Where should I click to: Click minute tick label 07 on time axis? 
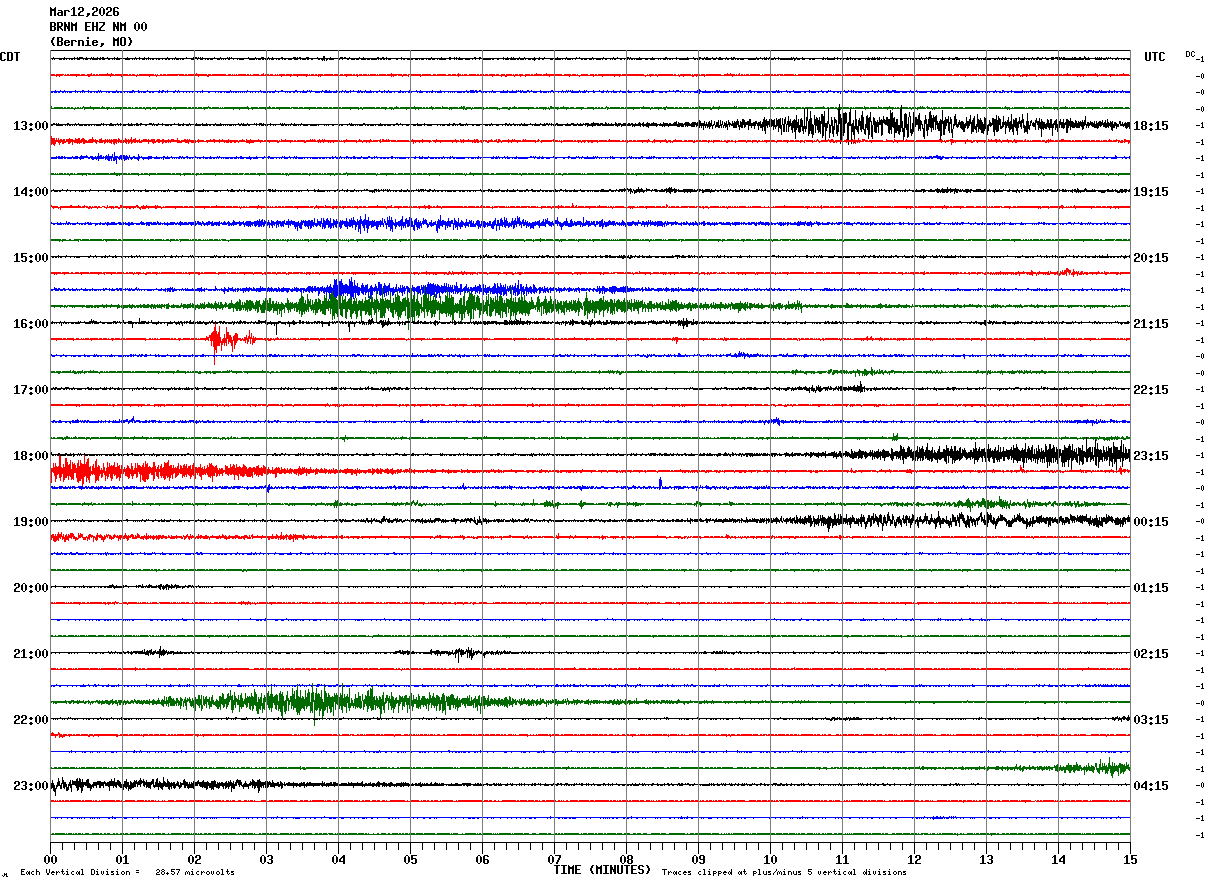[554, 859]
